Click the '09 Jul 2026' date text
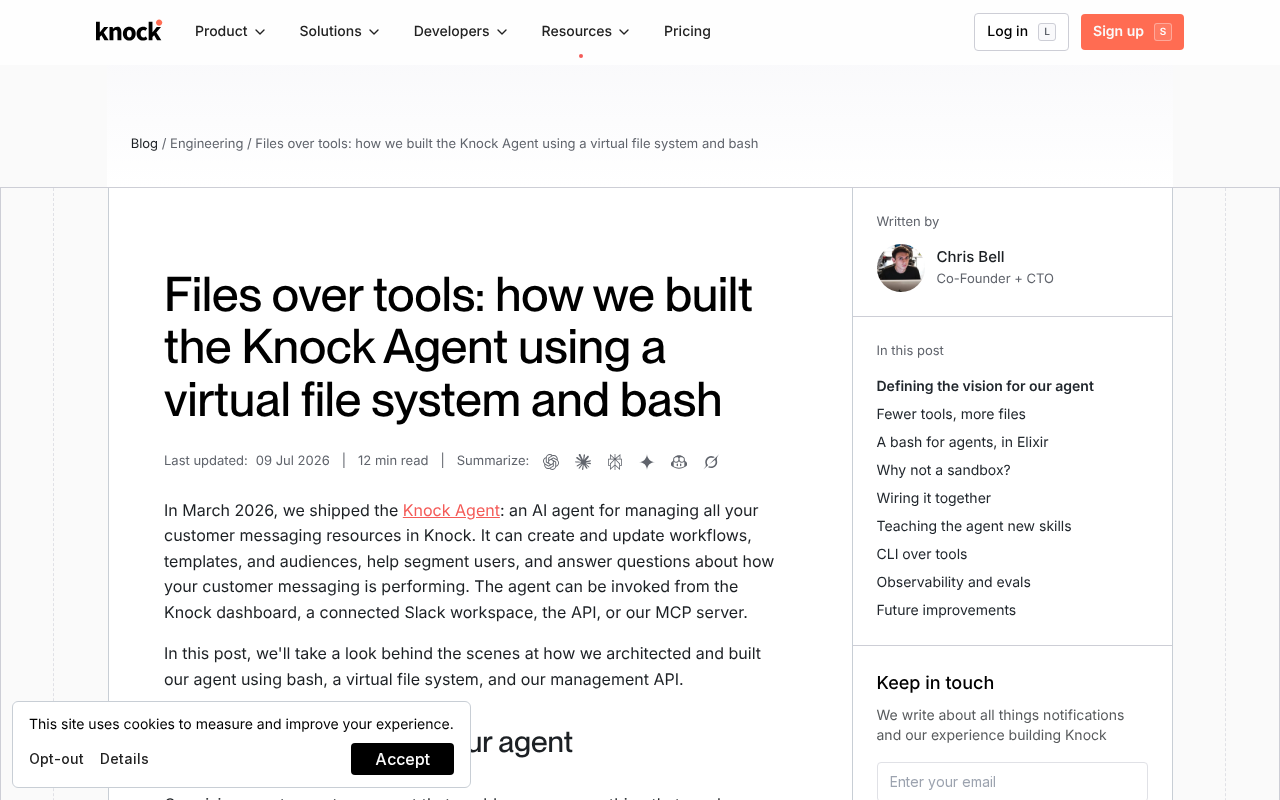 (292, 461)
